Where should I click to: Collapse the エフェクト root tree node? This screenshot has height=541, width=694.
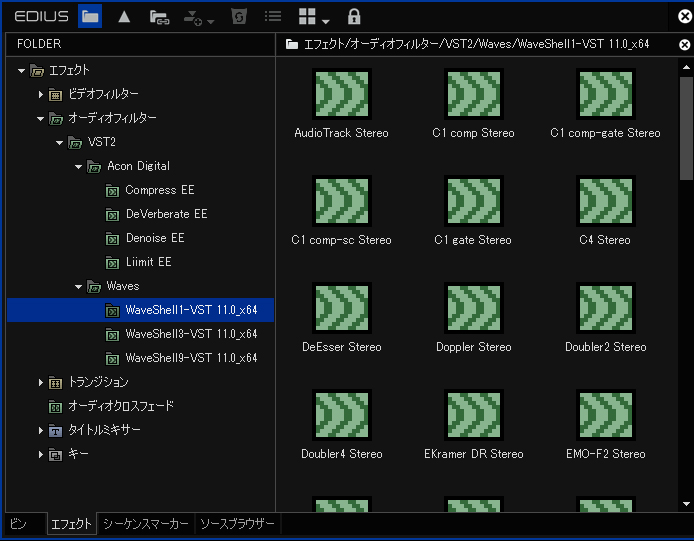pyautogui.click(x=21, y=70)
